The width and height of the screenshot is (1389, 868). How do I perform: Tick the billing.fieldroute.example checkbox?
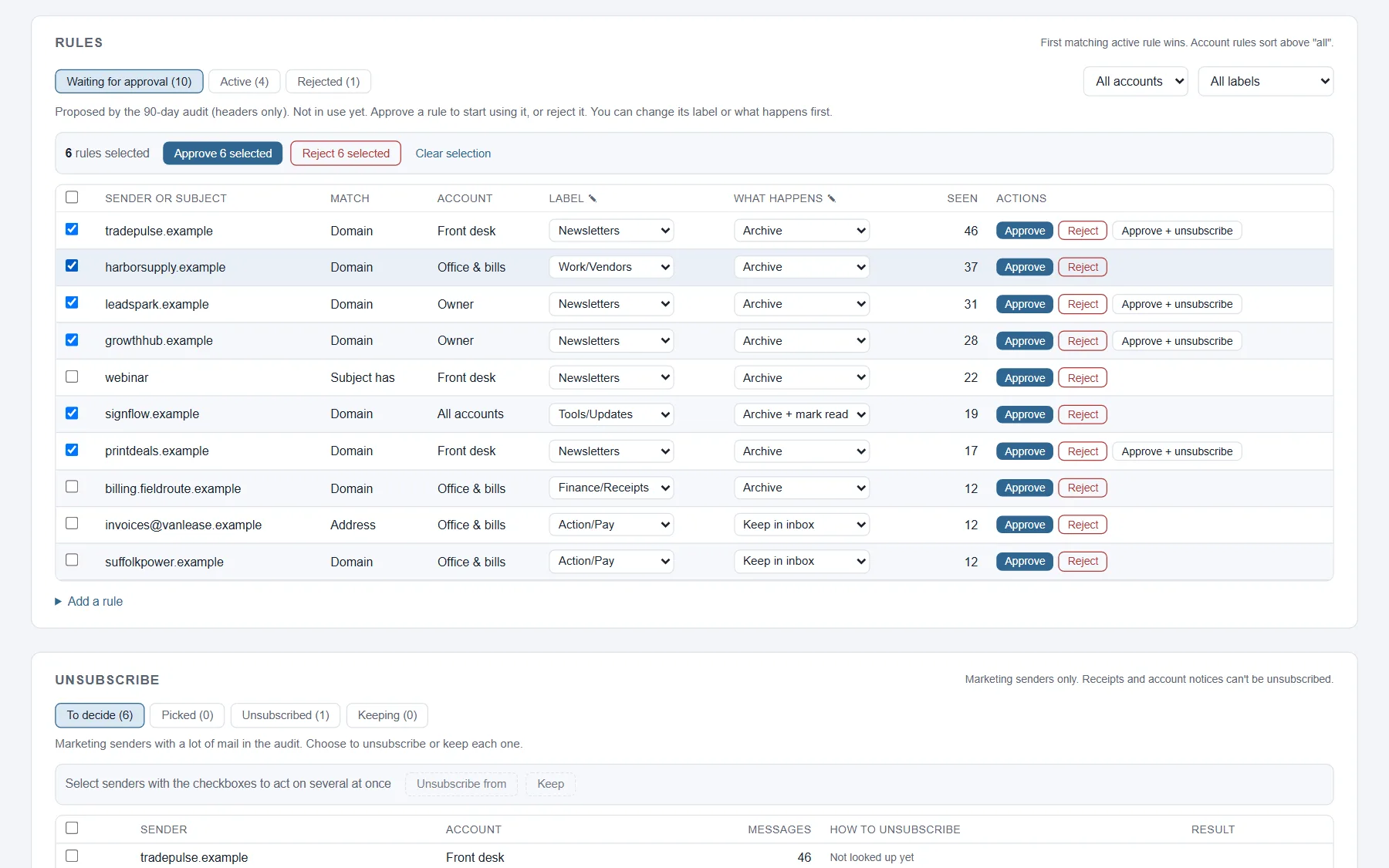72,486
